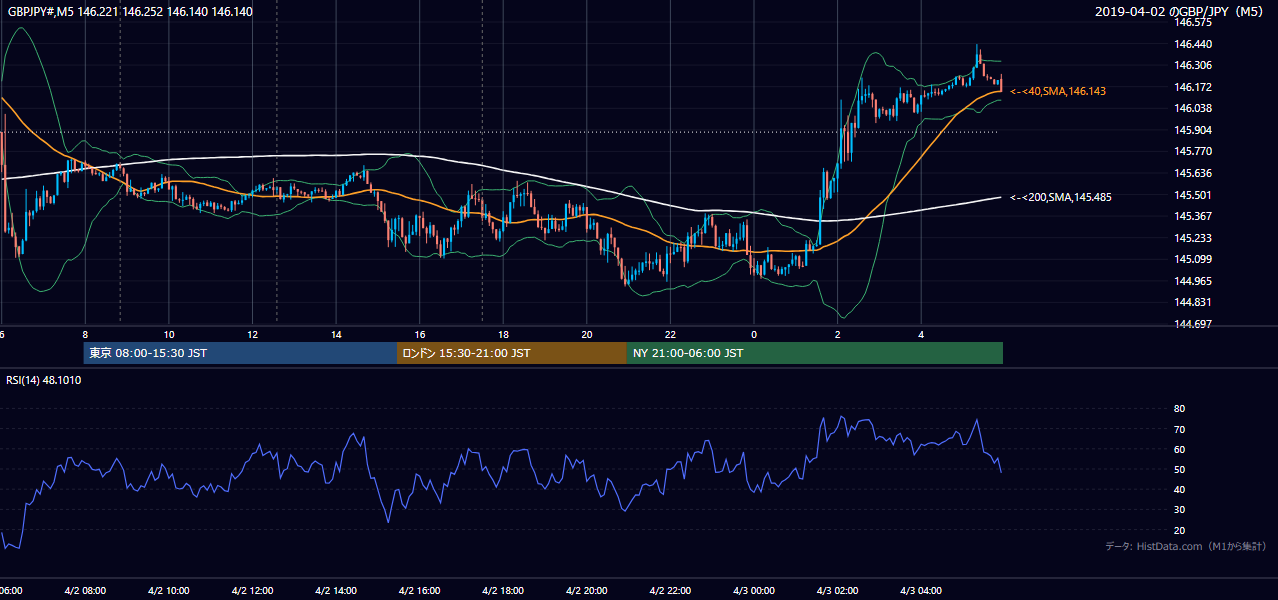The width and height of the screenshot is (1278, 600).
Task: Click the NY 21:00-06:00 JST session bar
Action: tap(815, 353)
